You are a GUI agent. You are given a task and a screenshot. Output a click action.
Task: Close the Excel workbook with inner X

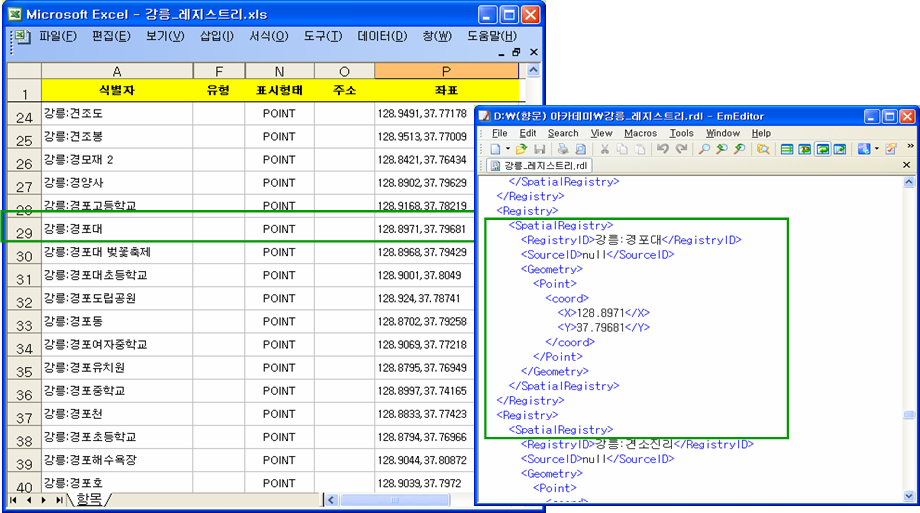(x=533, y=52)
